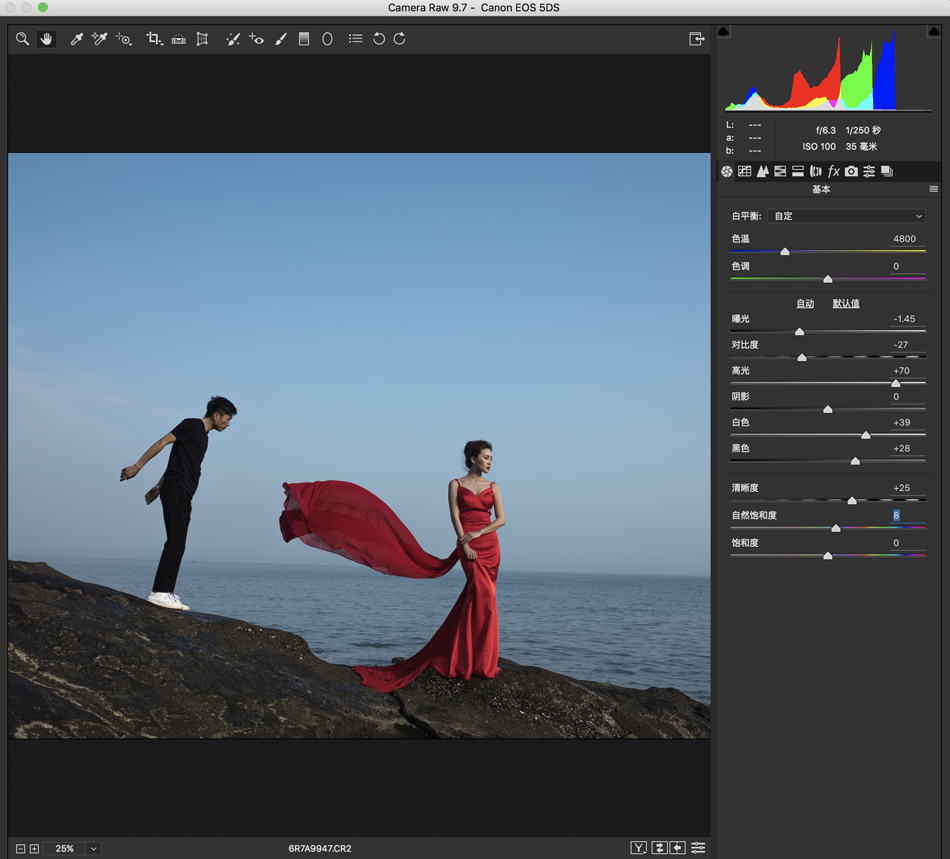Select the White Balance eyedropper tool
Screen dimensions: 950x859
tap(76, 39)
